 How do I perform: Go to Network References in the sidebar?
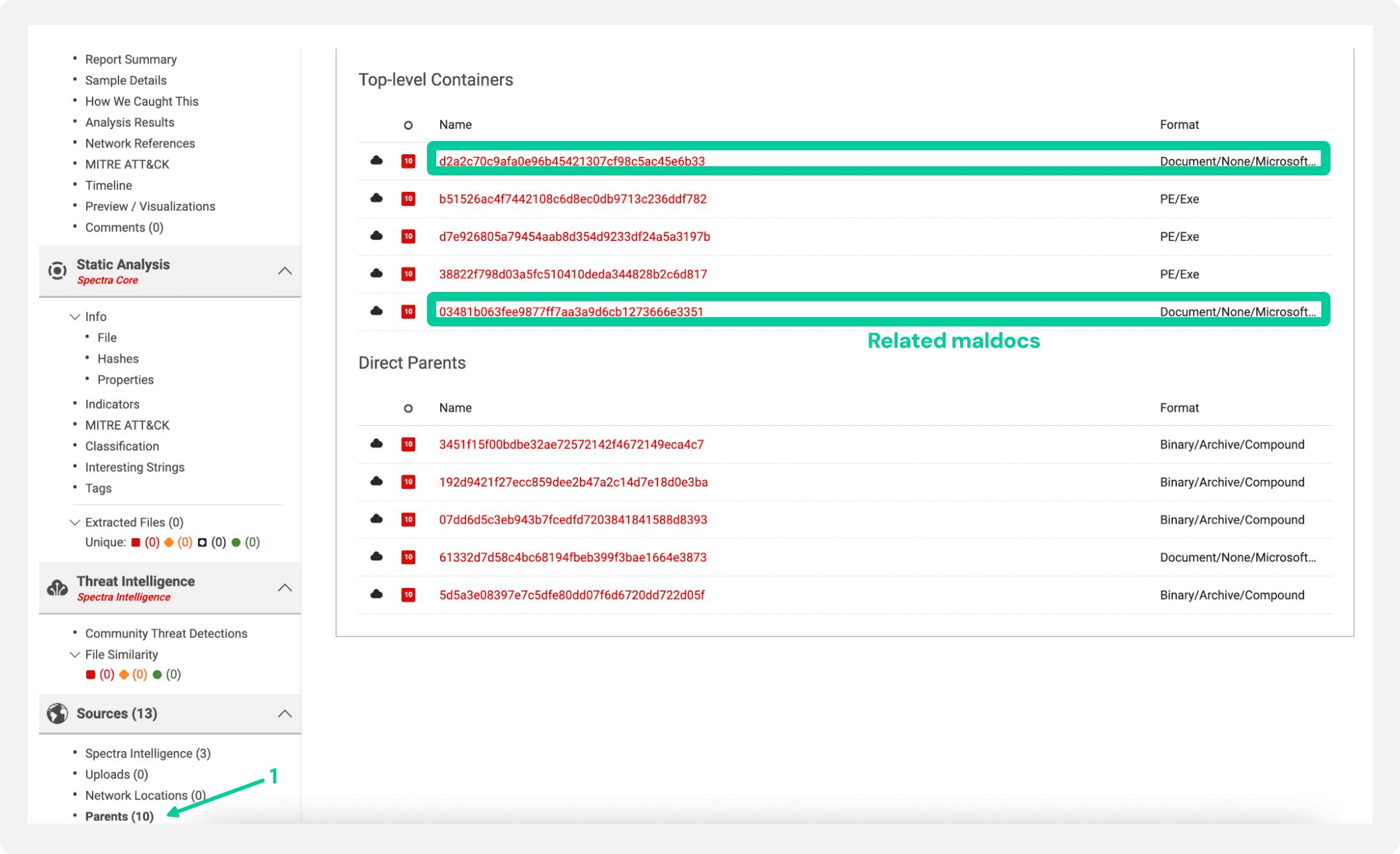pyautogui.click(x=140, y=143)
